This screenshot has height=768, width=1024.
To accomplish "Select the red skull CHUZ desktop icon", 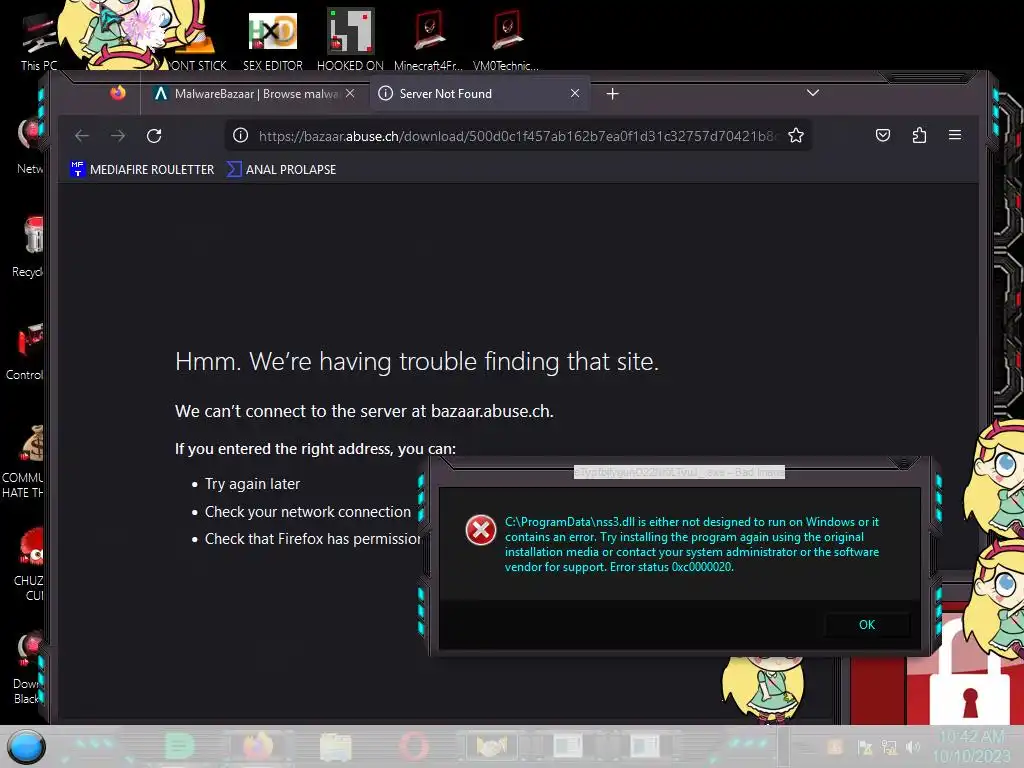I will pyautogui.click(x=29, y=564).
